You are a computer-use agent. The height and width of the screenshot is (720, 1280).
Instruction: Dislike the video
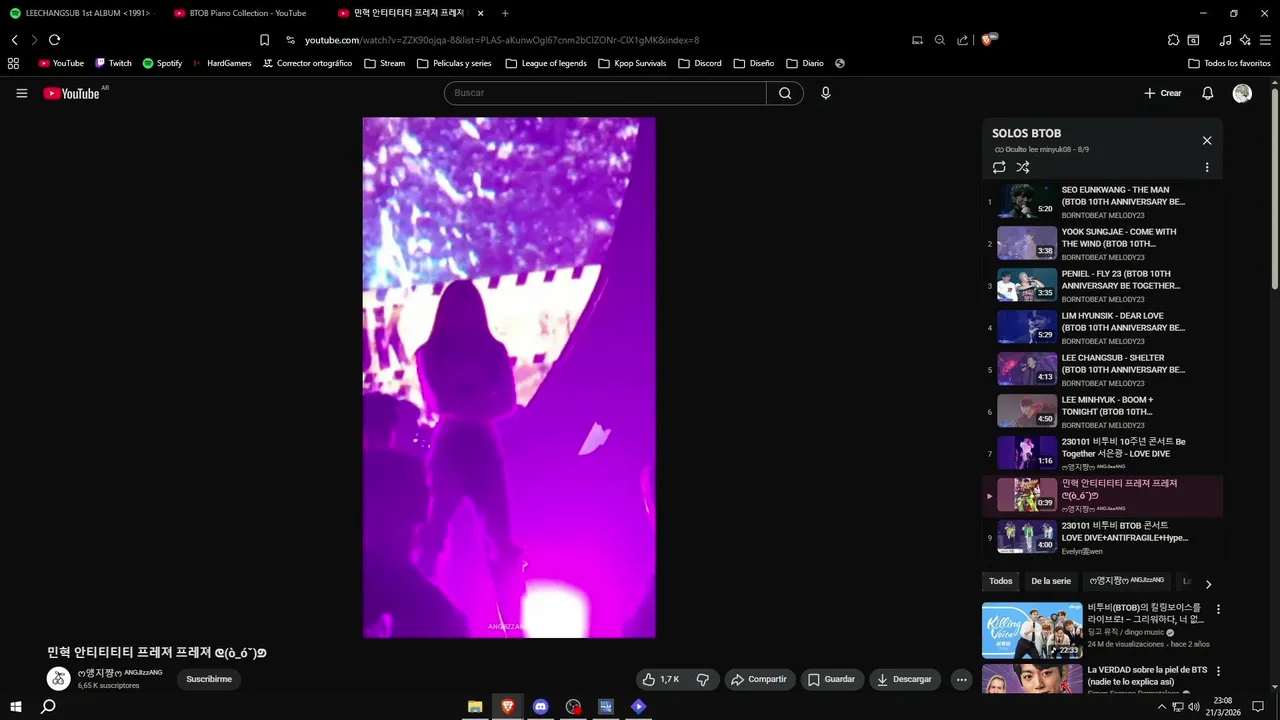(x=702, y=679)
